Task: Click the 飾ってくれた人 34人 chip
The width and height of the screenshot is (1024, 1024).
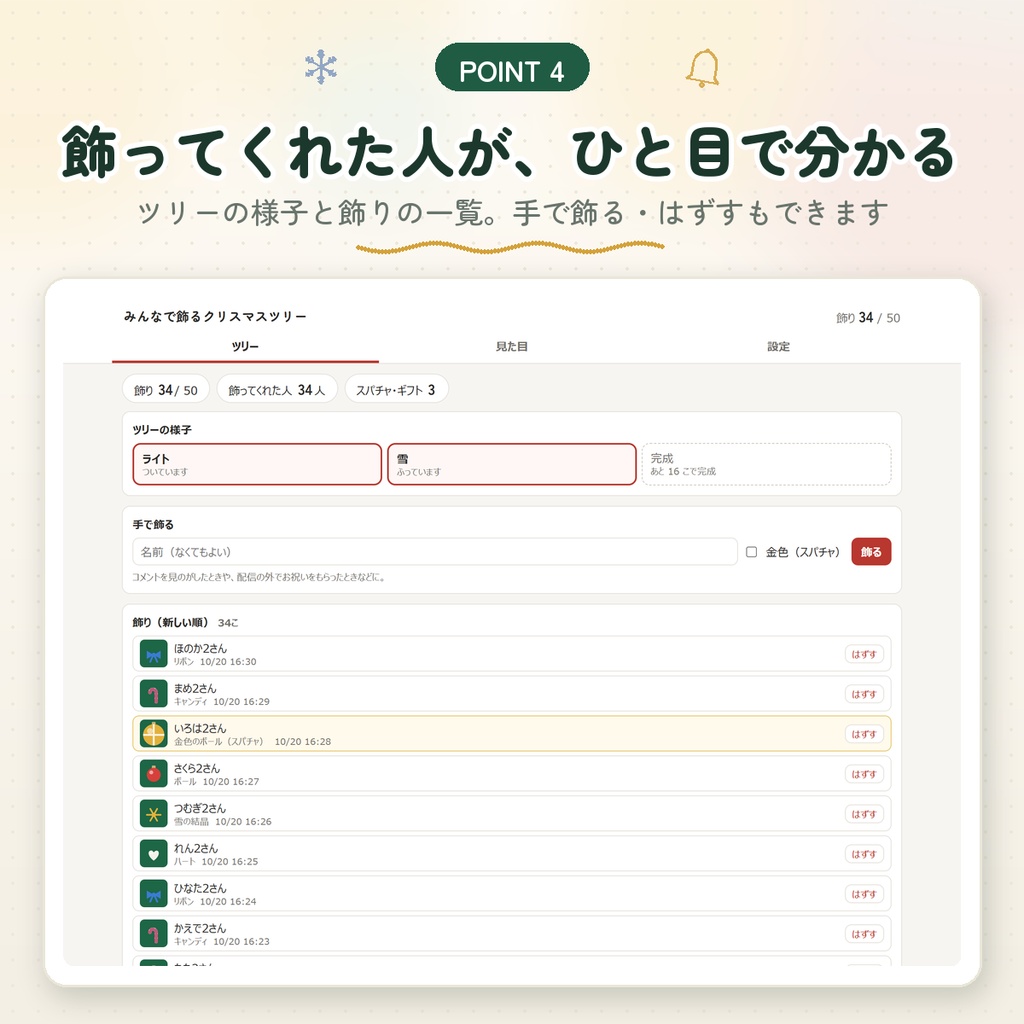Action: 277,390
